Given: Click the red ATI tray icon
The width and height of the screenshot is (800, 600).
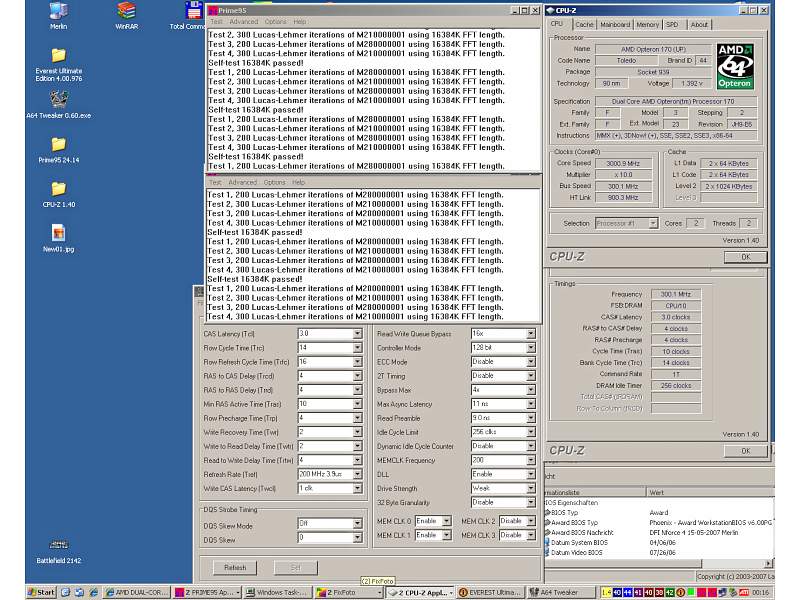Looking at the screenshot, I should coord(744,593).
